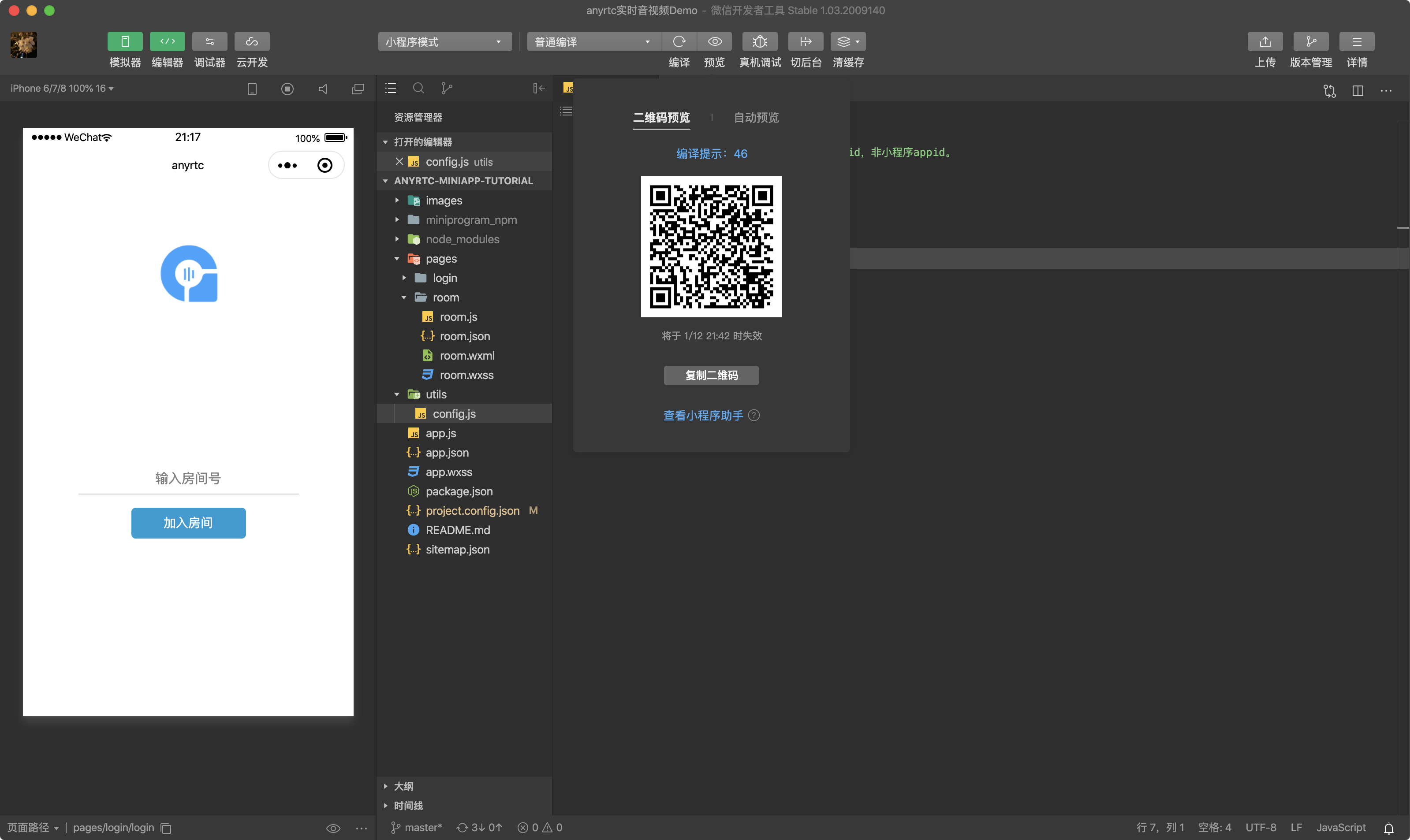Click the preview QR code image
The height and width of the screenshot is (840, 1410).
click(x=711, y=246)
